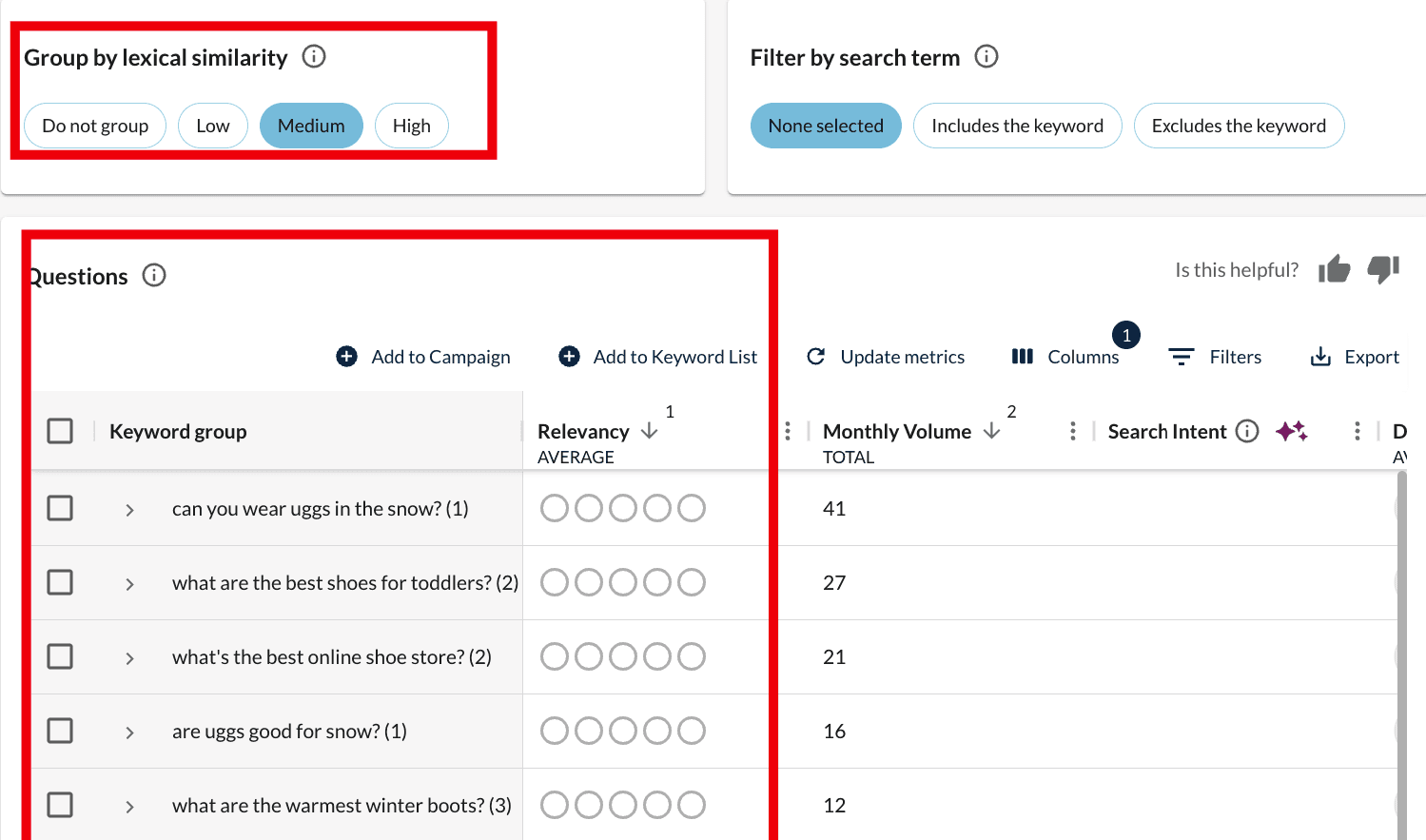Choose the "Includes the keyword" filter option
Viewport: 1426px width, 840px height.
coord(1017,126)
